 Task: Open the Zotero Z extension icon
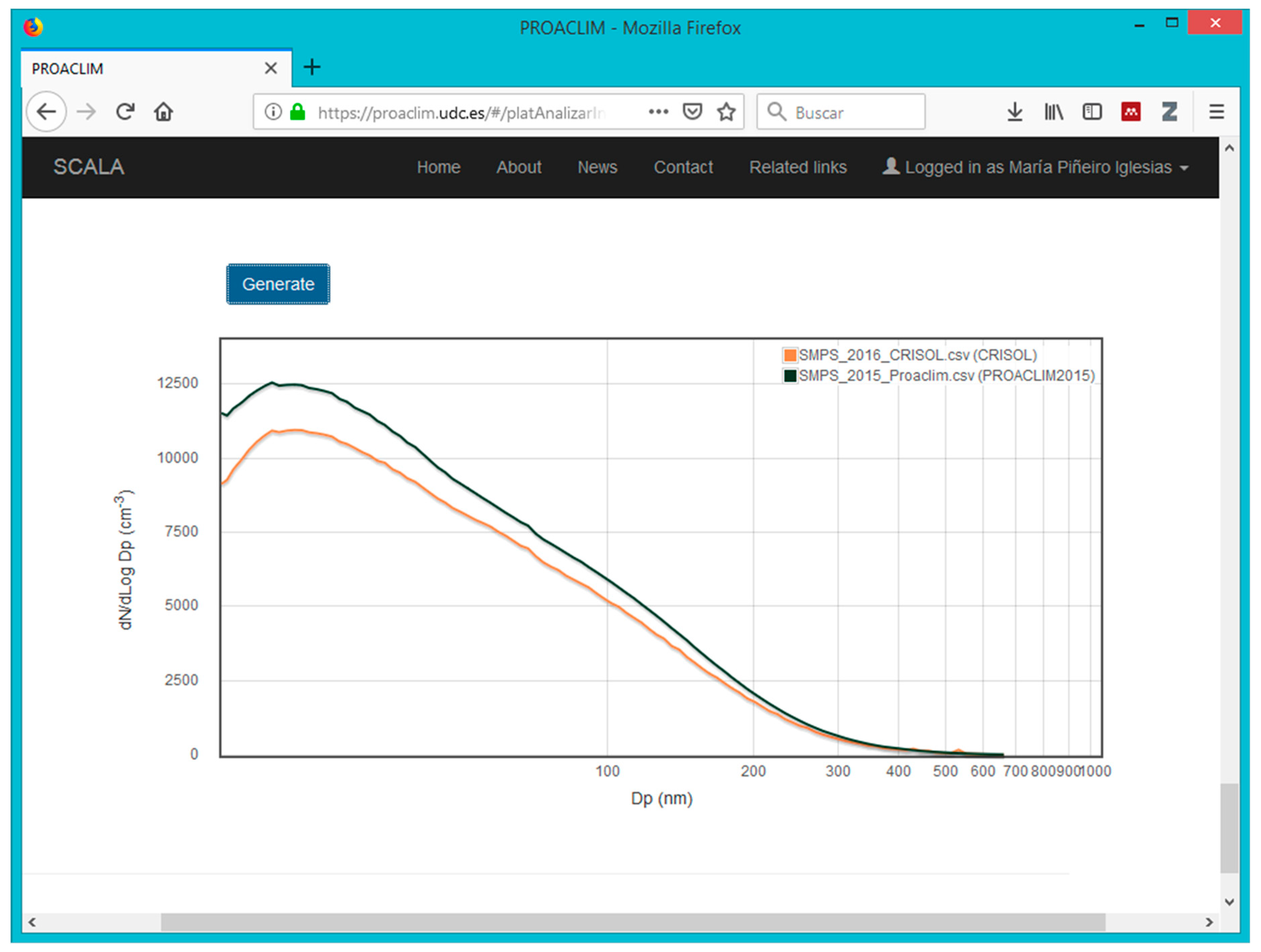pos(1169,112)
